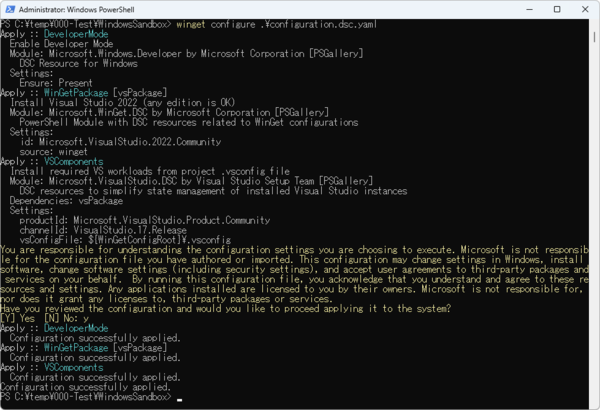
Task: Click the vertical scrollbar thumb
Action: pyautogui.click(x=594, y=37)
